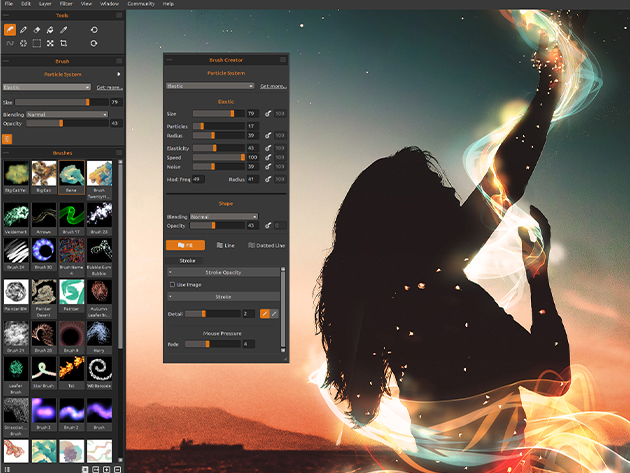Select the Eraser tool
This screenshot has width=630, height=473.
(37, 30)
